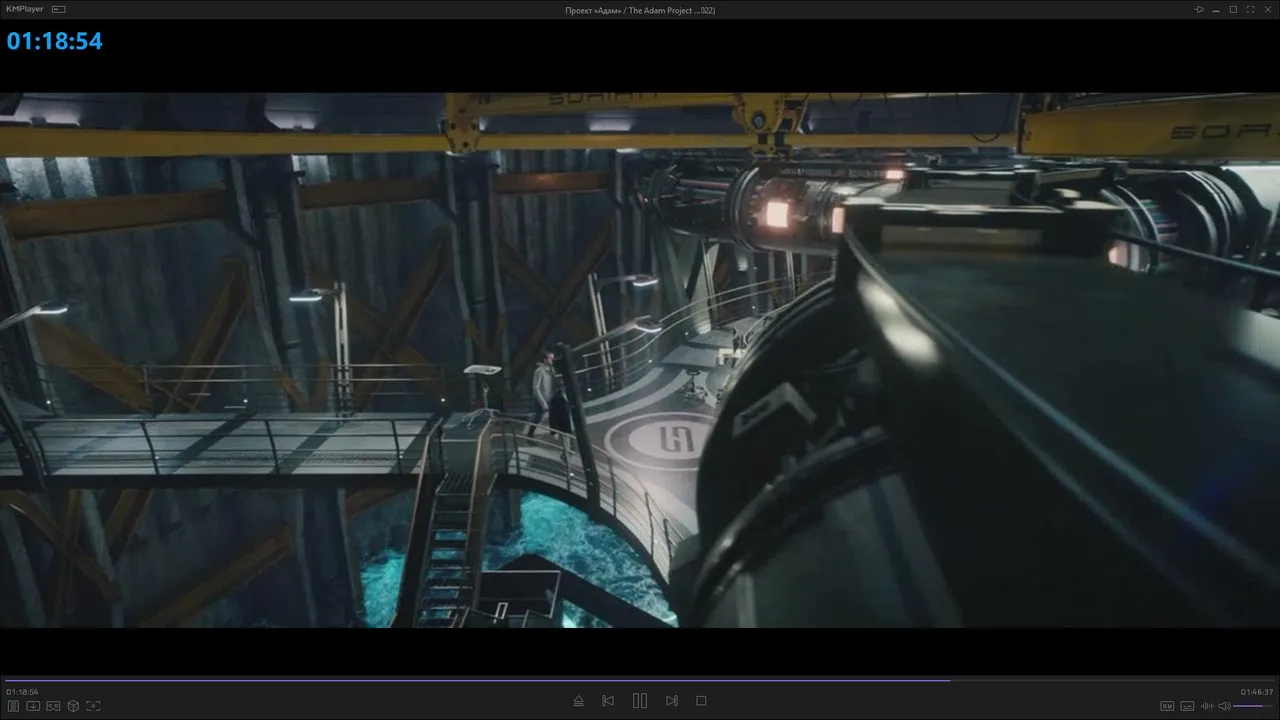Viewport: 1280px width, 720px height.
Task: Click the video frame to toggle playback
Action: (640, 360)
